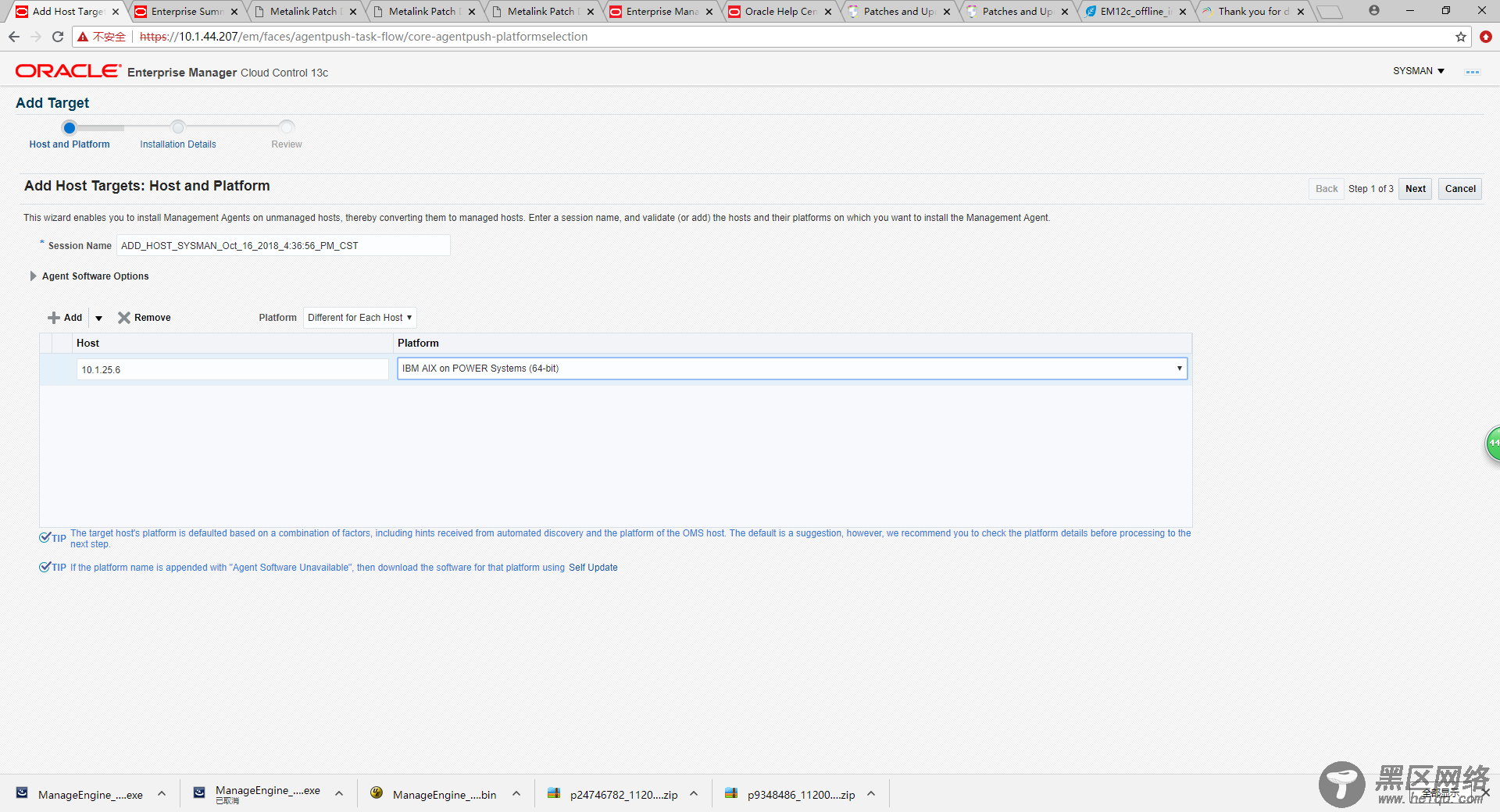The width and height of the screenshot is (1500, 812).
Task: Bookmark this page with the star icon
Action: point(1461,37)
